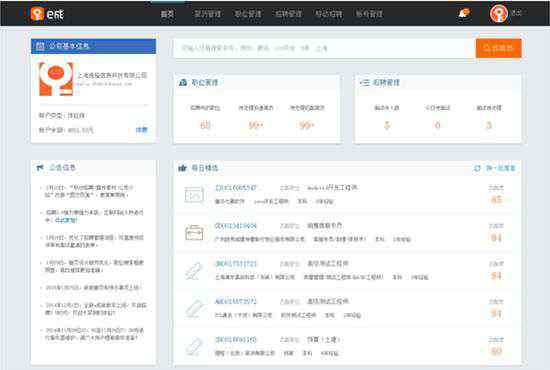
Task: Click the refresh icon in 每日精选 header
Action: [x=477, y=168]
